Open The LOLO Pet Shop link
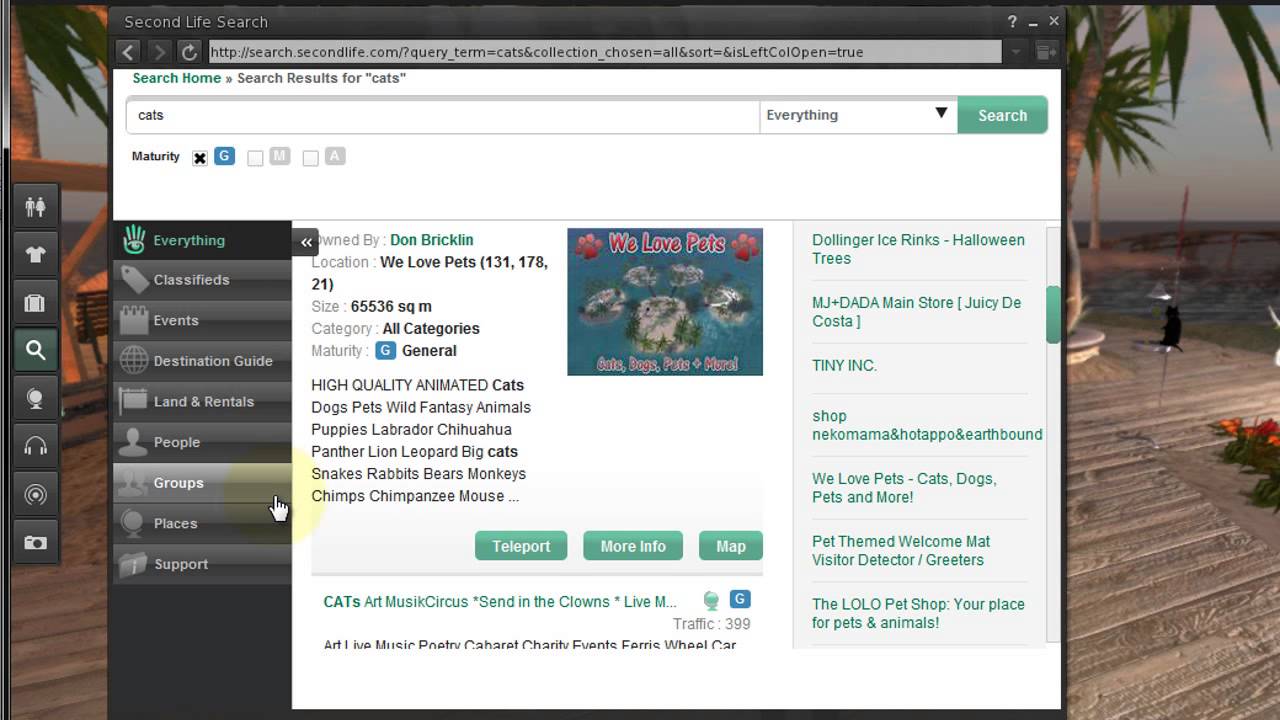This screenshot has width=1280, height=720. click(x=918, y=613)
